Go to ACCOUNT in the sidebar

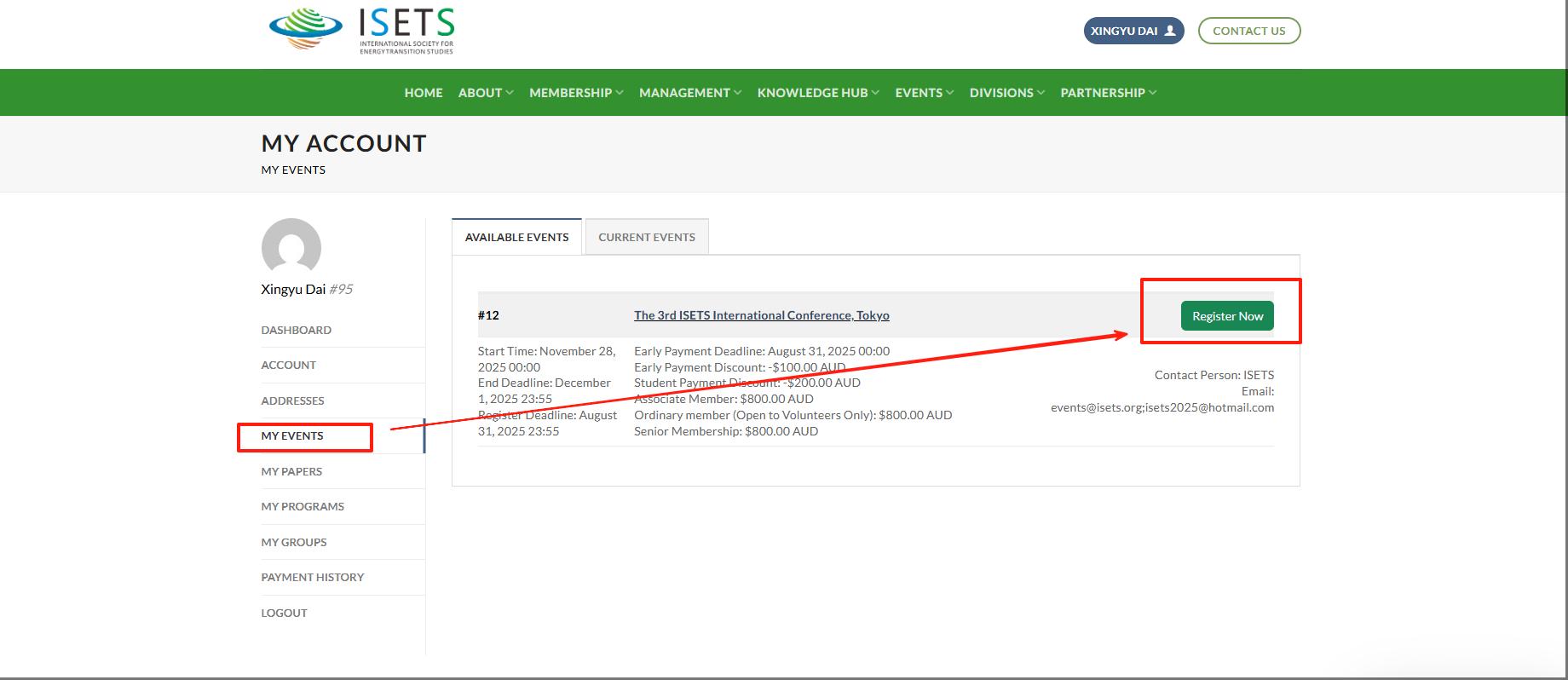point(289,365)
